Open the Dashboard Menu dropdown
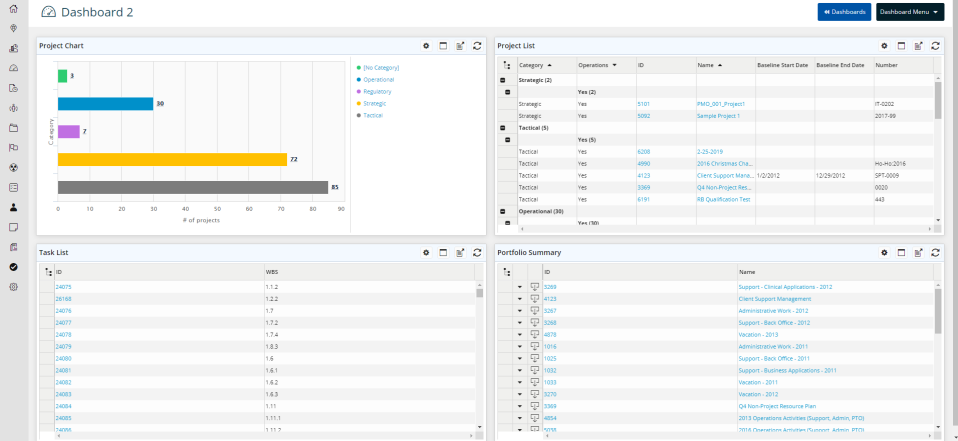Screen dimensions: 958x441 (x=909, y=12)
